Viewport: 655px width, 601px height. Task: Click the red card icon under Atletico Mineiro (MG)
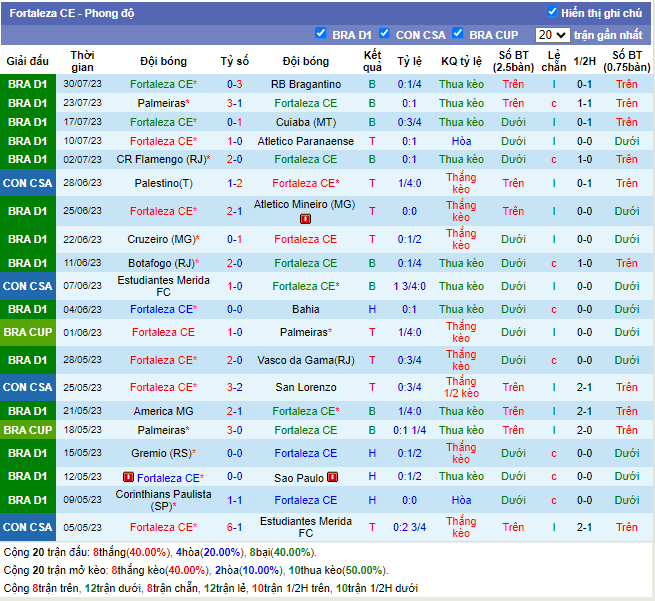[x=306, y=218]
